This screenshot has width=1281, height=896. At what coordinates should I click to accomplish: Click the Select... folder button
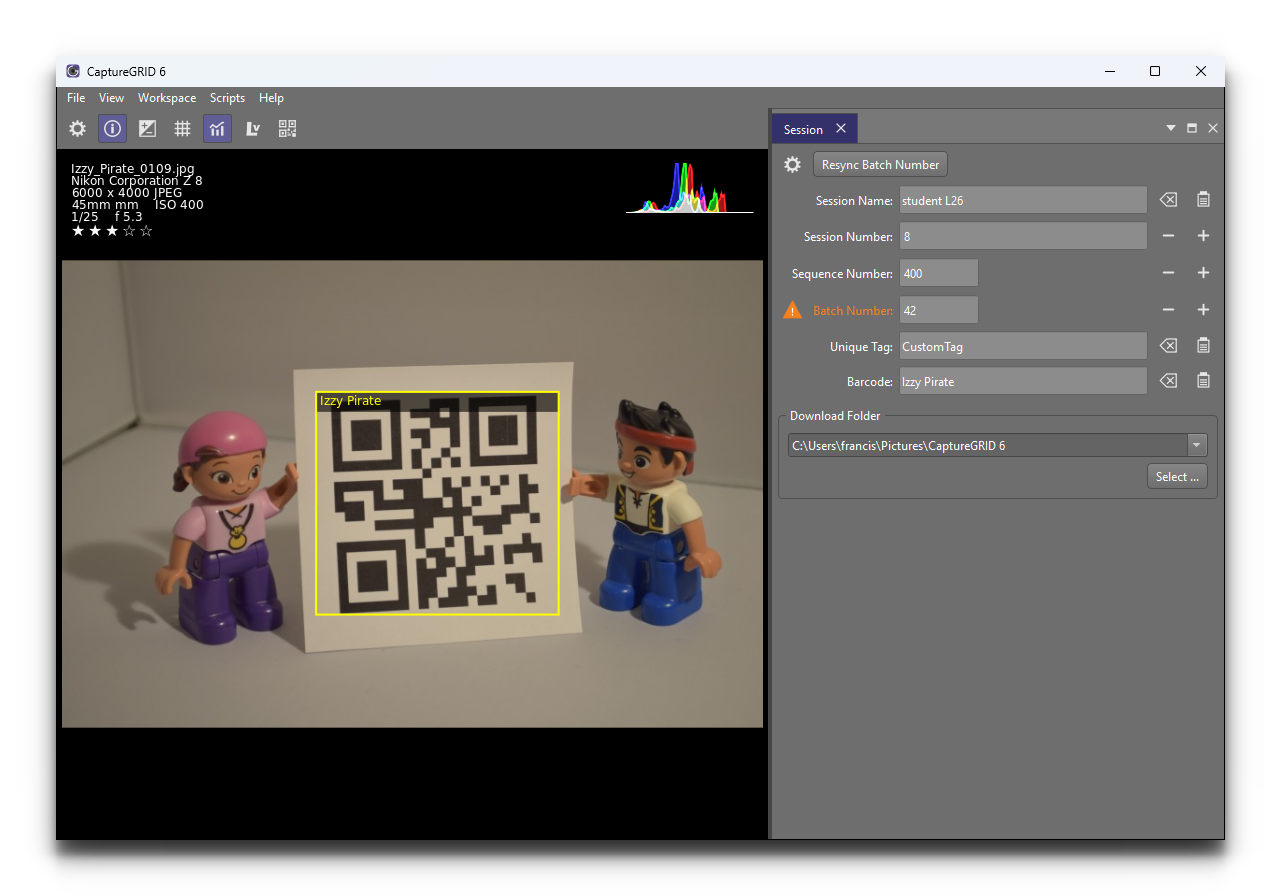[x=1177, y=477]
